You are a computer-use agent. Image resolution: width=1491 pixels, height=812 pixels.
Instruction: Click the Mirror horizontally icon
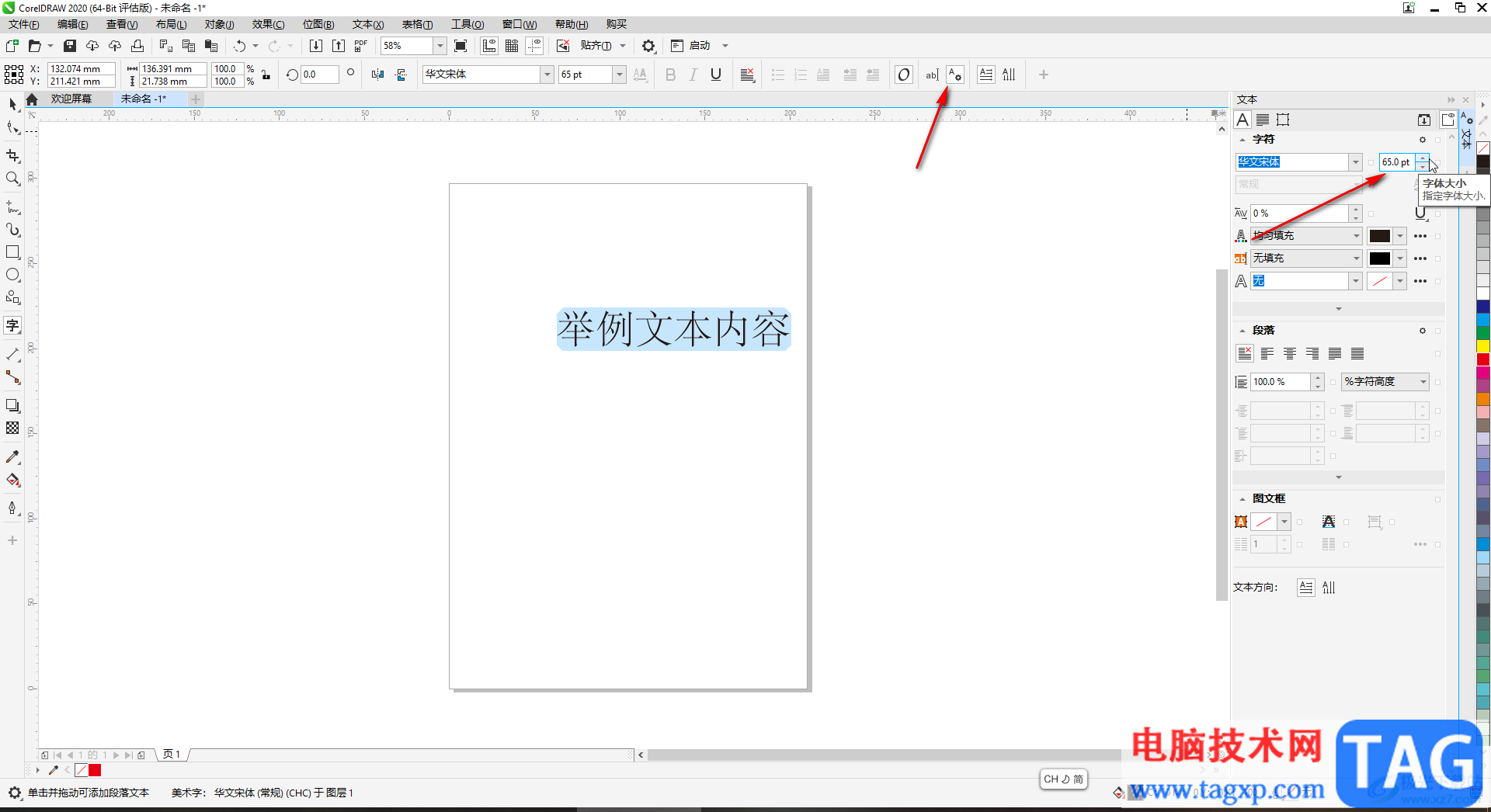tap(377, 75)
